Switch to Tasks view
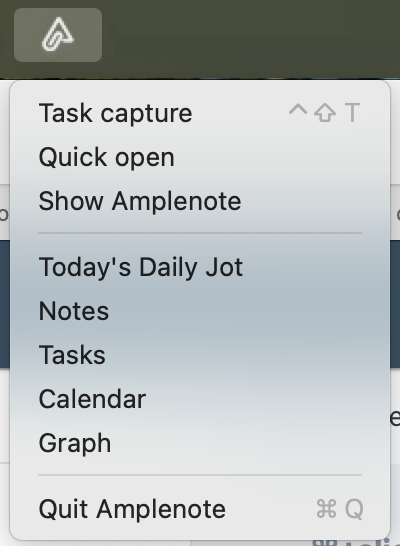 [x=200, y=355]
